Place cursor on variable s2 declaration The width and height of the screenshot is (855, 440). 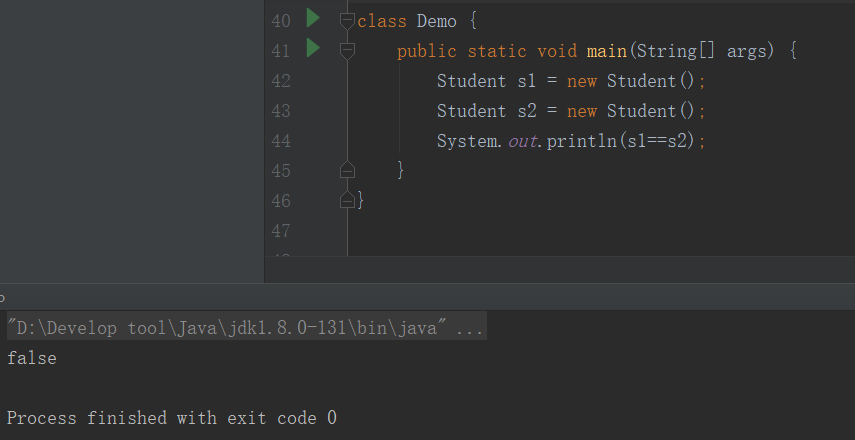point(527,111)
